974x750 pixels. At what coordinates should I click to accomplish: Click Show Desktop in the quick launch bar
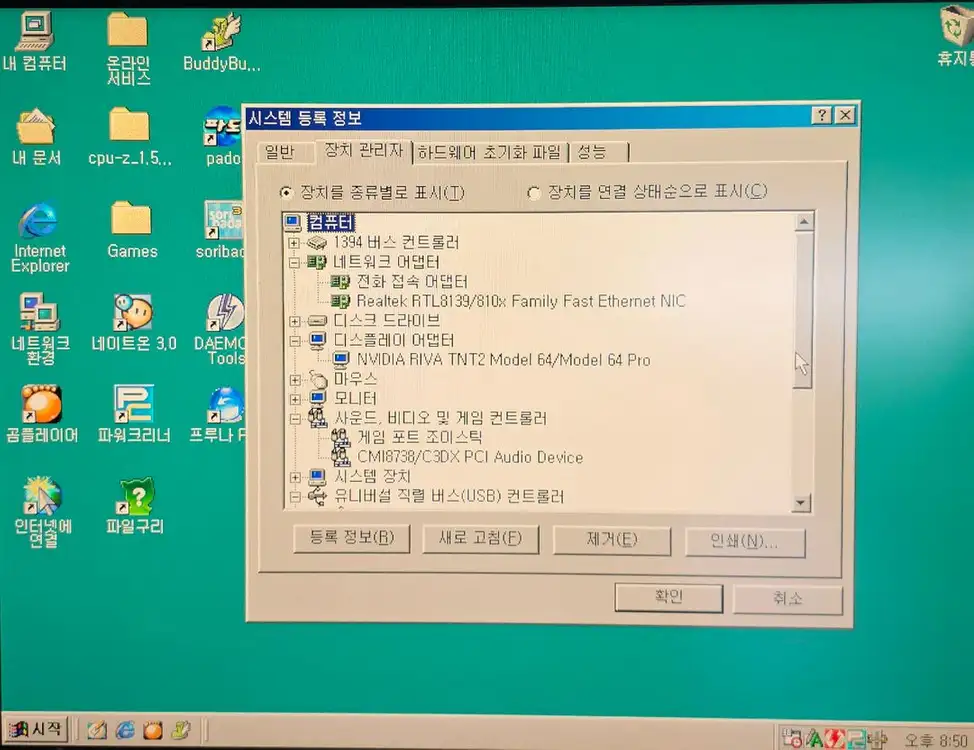(96, 731)
